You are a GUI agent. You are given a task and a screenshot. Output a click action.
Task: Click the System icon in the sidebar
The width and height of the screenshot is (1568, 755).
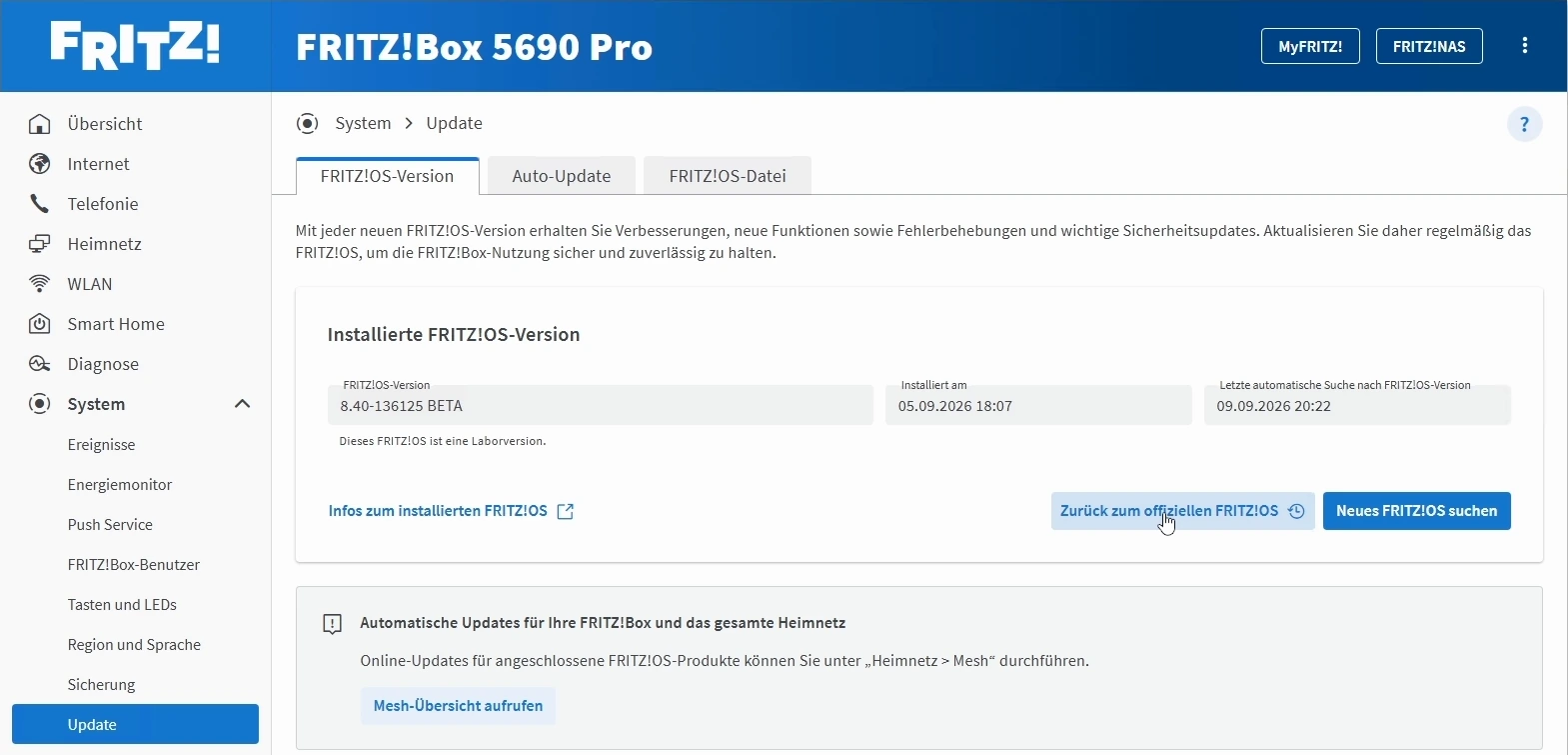[40, 404]
